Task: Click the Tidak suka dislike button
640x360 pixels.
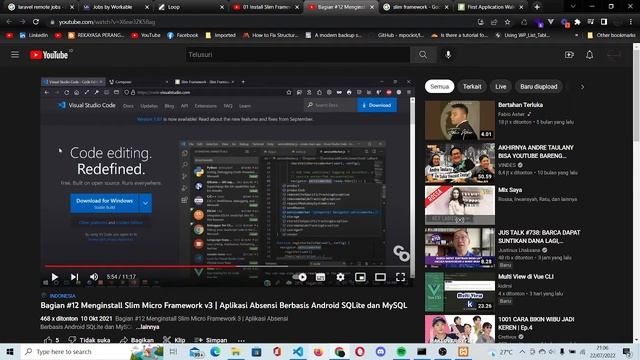Action: coord(89,340)
